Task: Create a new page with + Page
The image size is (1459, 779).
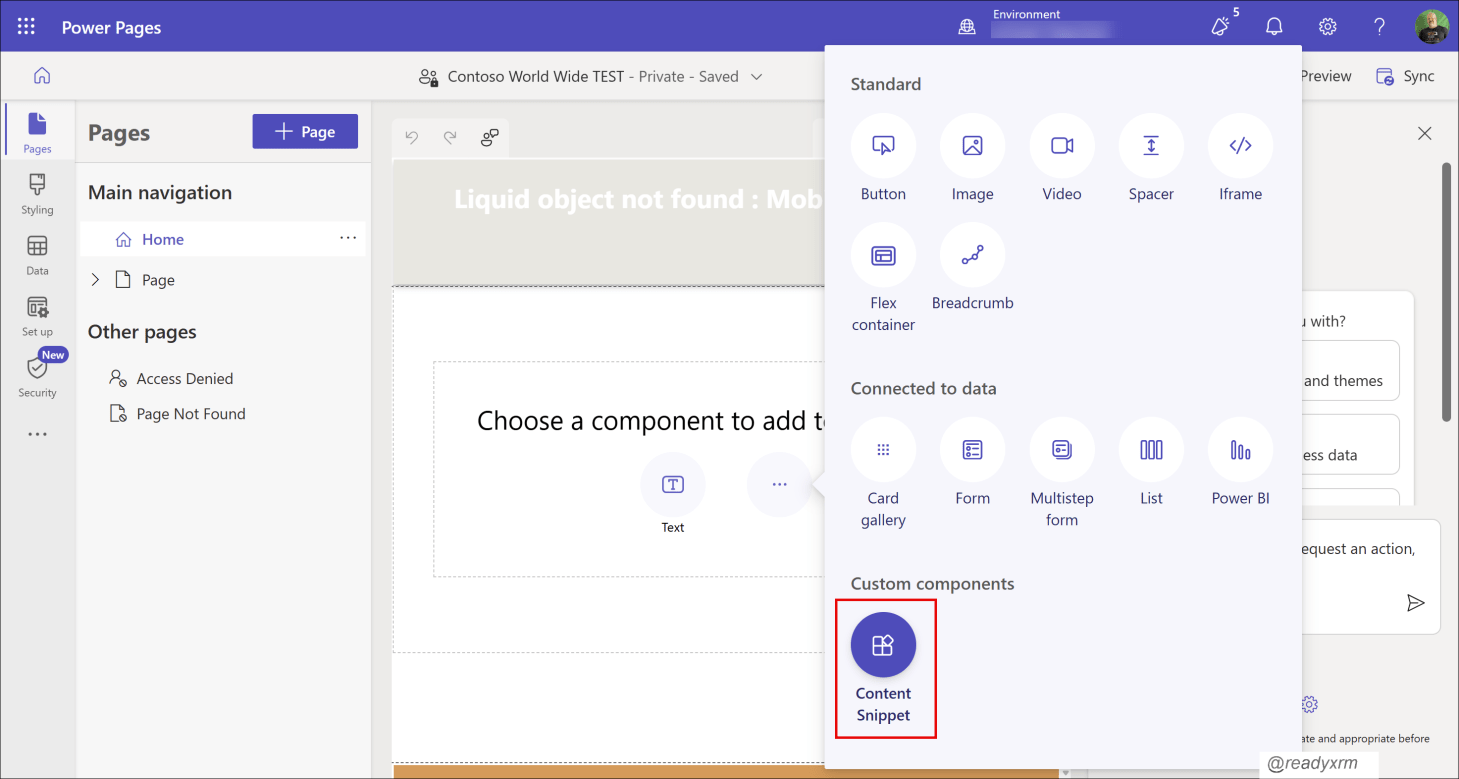Action: click(x=305, y=132)
